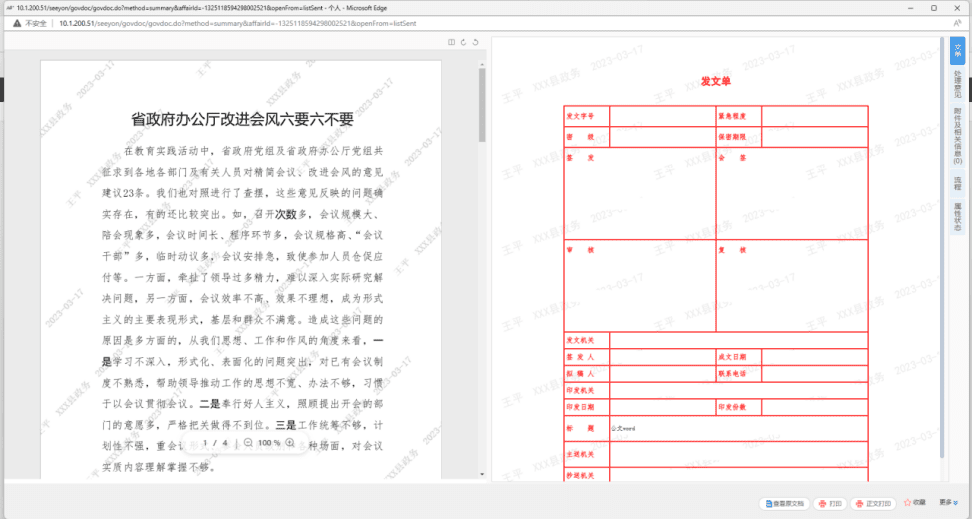Image resolution: width=973 pixels, height=520 pixels.
Task: Click the 打印 print button
Action: (830, 503)
